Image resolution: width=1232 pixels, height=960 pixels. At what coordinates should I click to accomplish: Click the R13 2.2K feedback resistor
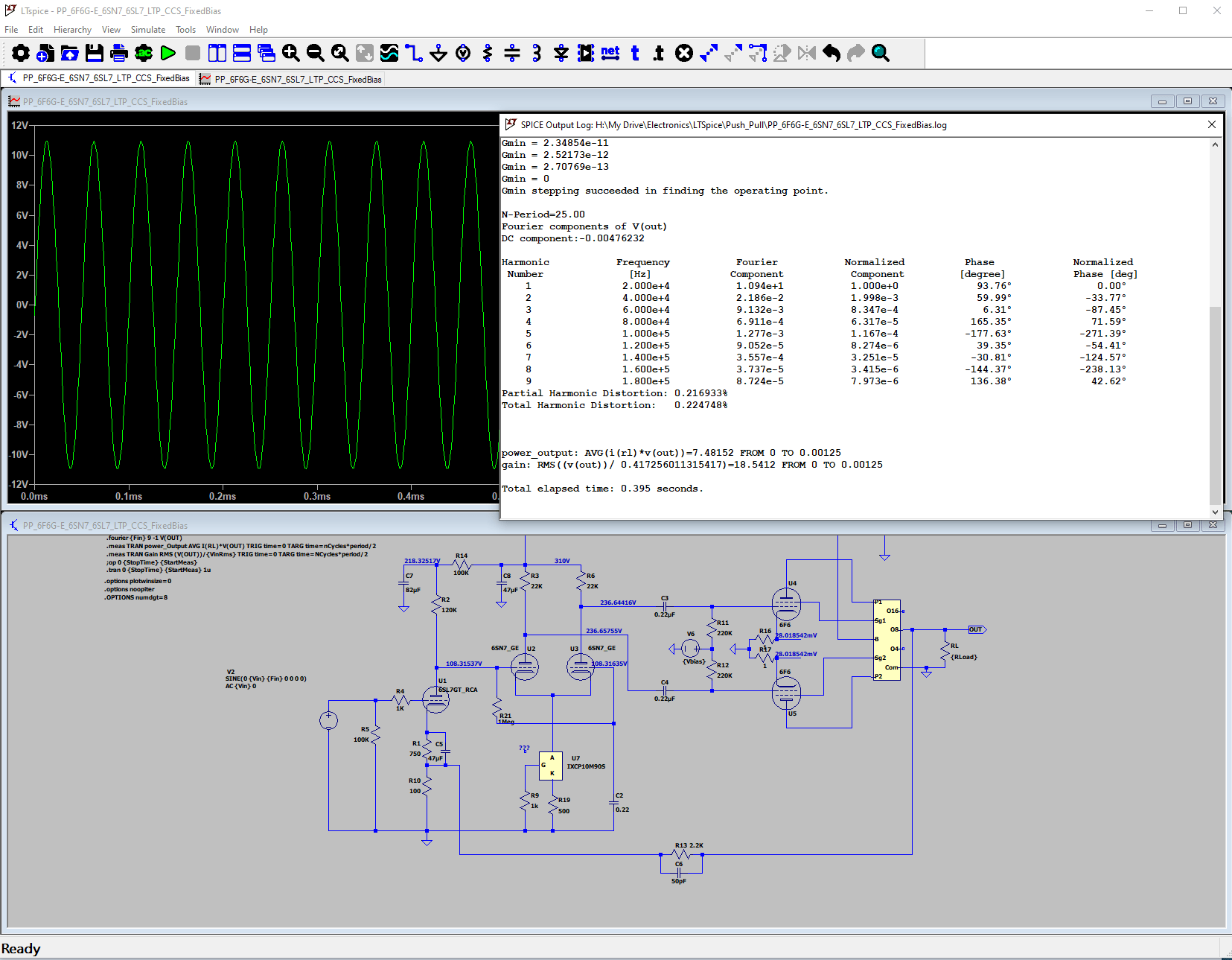pyautogui.click(x=682, y=853)
